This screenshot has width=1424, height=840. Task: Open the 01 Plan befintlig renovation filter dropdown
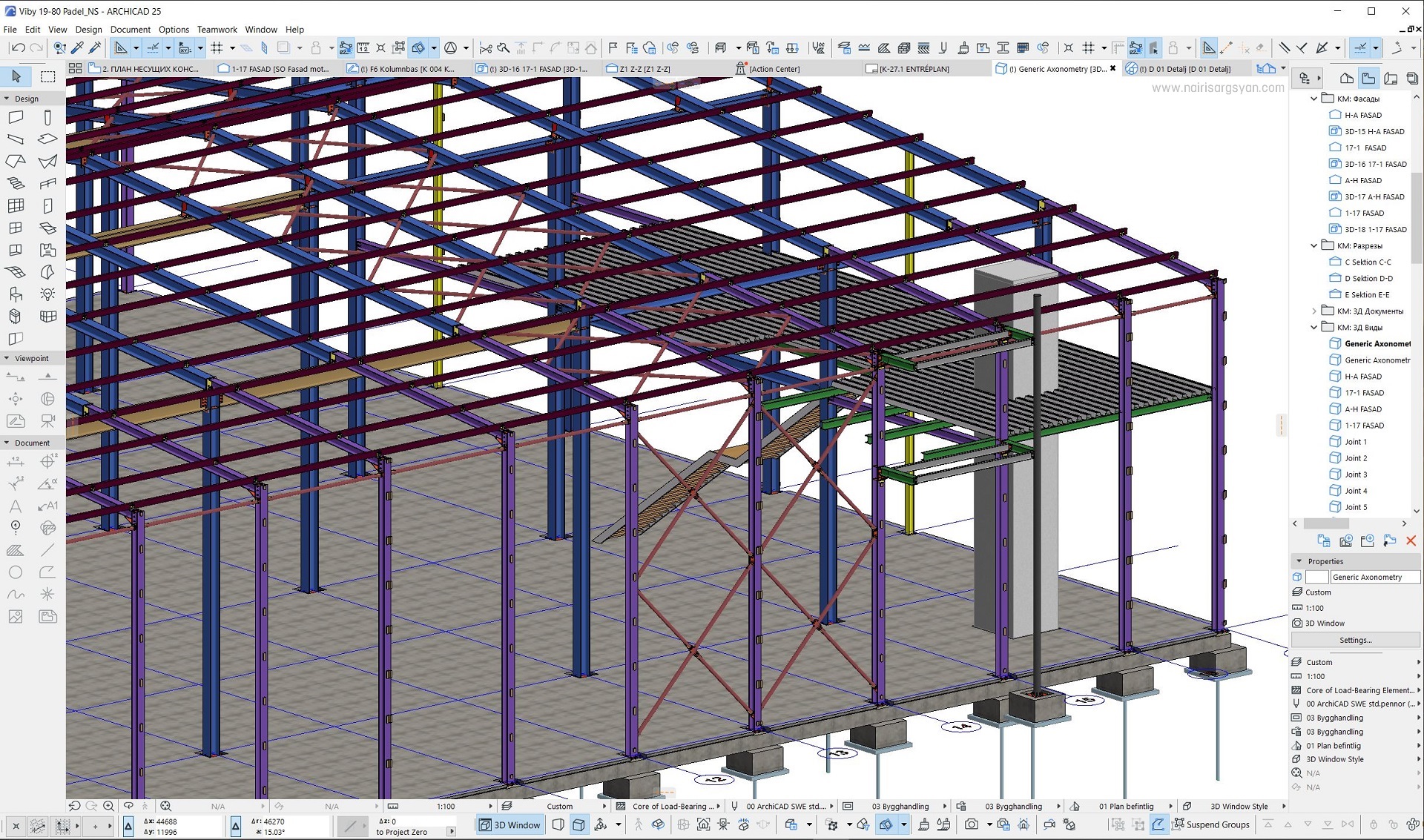click(x=1170, y=806)
